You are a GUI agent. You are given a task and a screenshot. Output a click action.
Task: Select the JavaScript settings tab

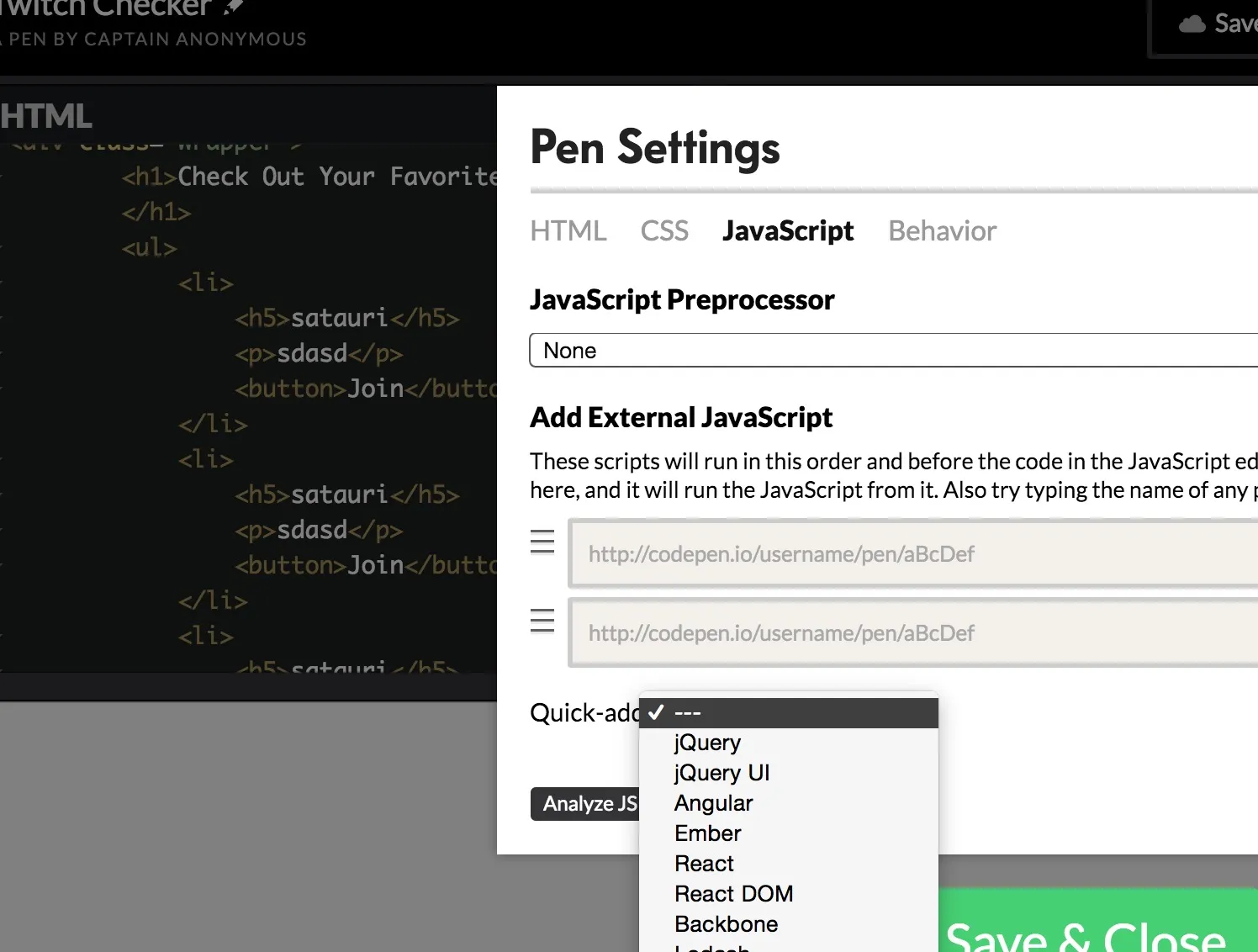click(788, 230)
